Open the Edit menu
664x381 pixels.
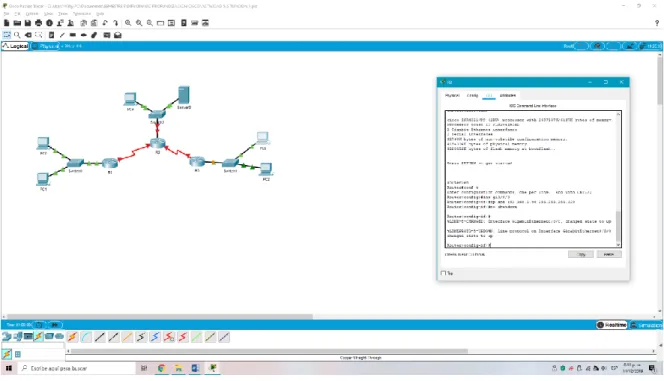[17, 14]
